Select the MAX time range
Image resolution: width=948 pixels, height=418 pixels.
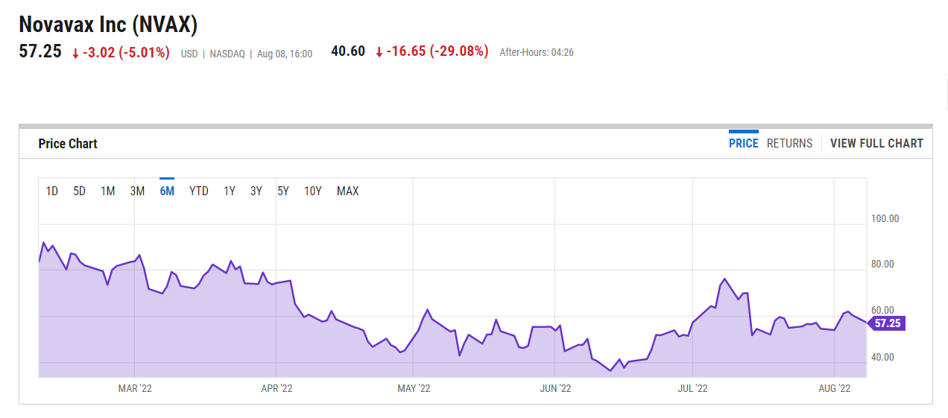348,191
